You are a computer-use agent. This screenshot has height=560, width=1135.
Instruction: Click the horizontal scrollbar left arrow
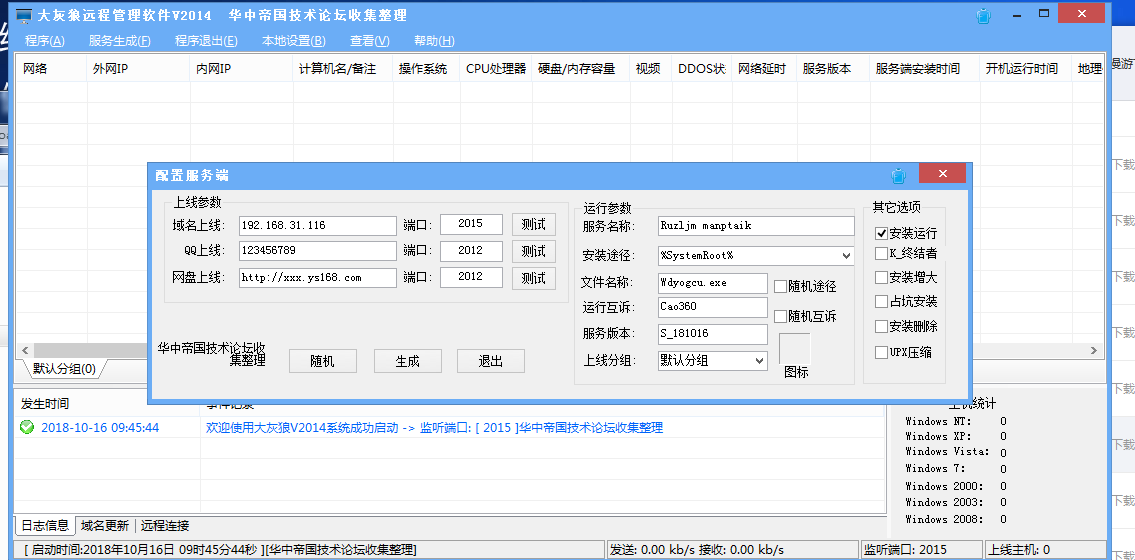point(25,350)
